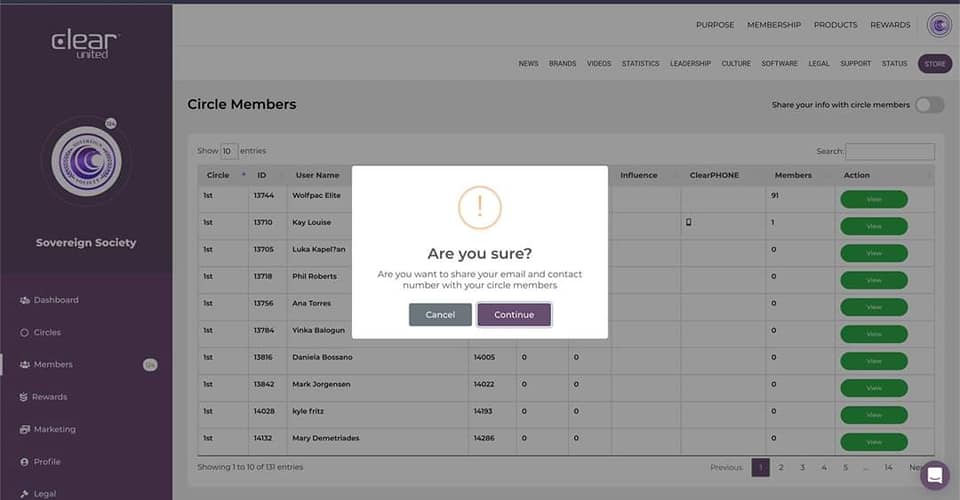Click the Clear United logo
The image size is (960, 500).
[x=86, y=44]
